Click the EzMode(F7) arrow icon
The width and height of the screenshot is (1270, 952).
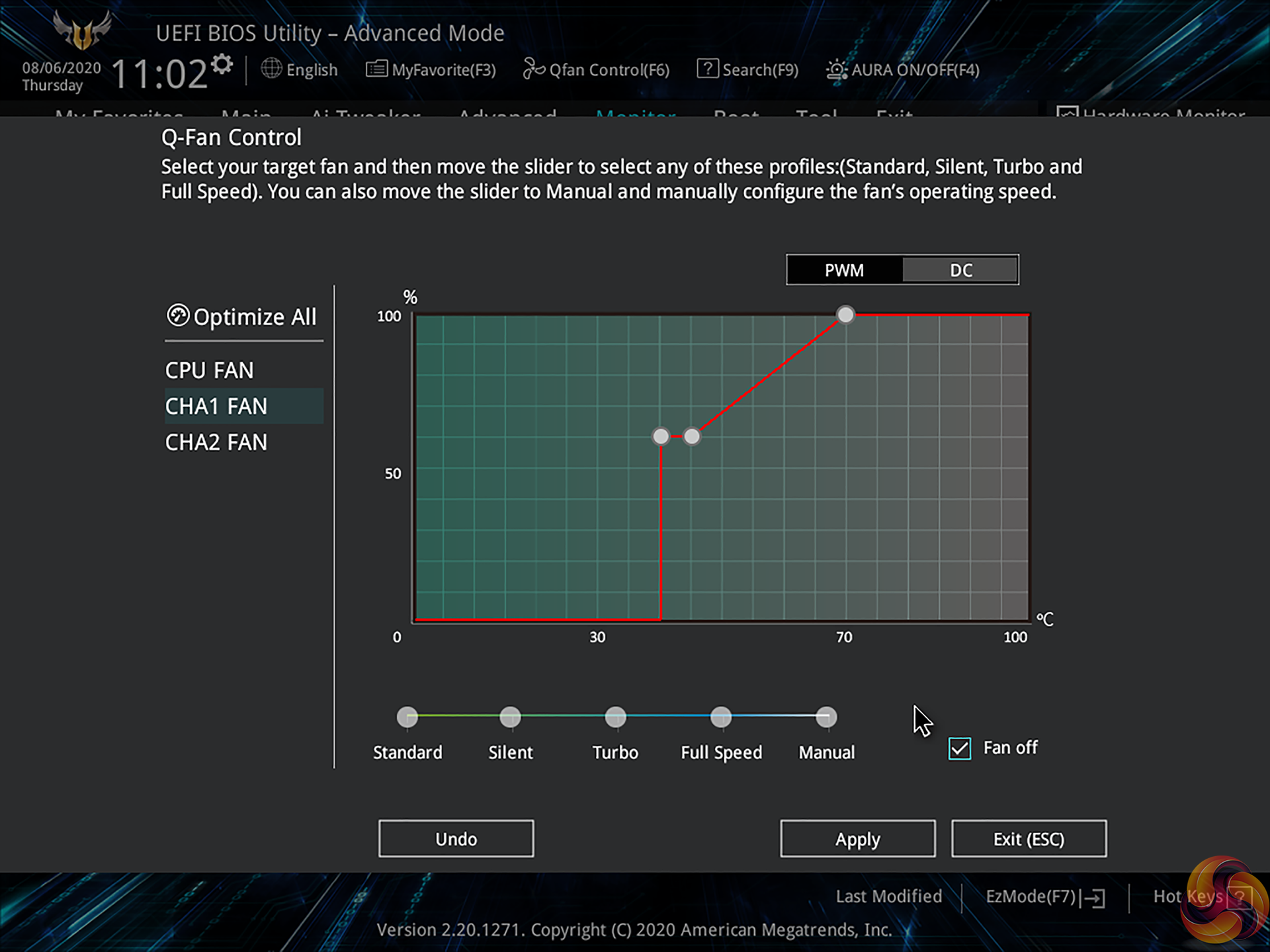pos(1095,898)
